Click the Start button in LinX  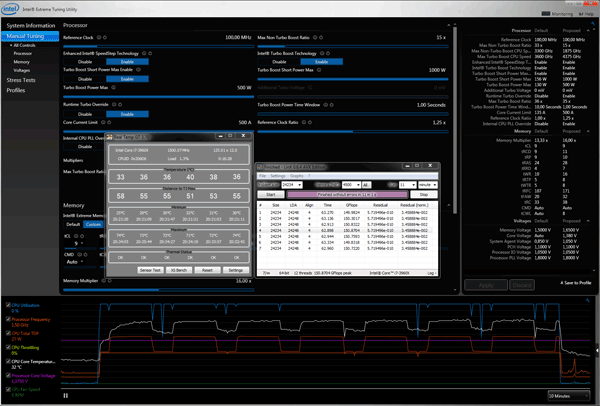[x=271, y=194]
